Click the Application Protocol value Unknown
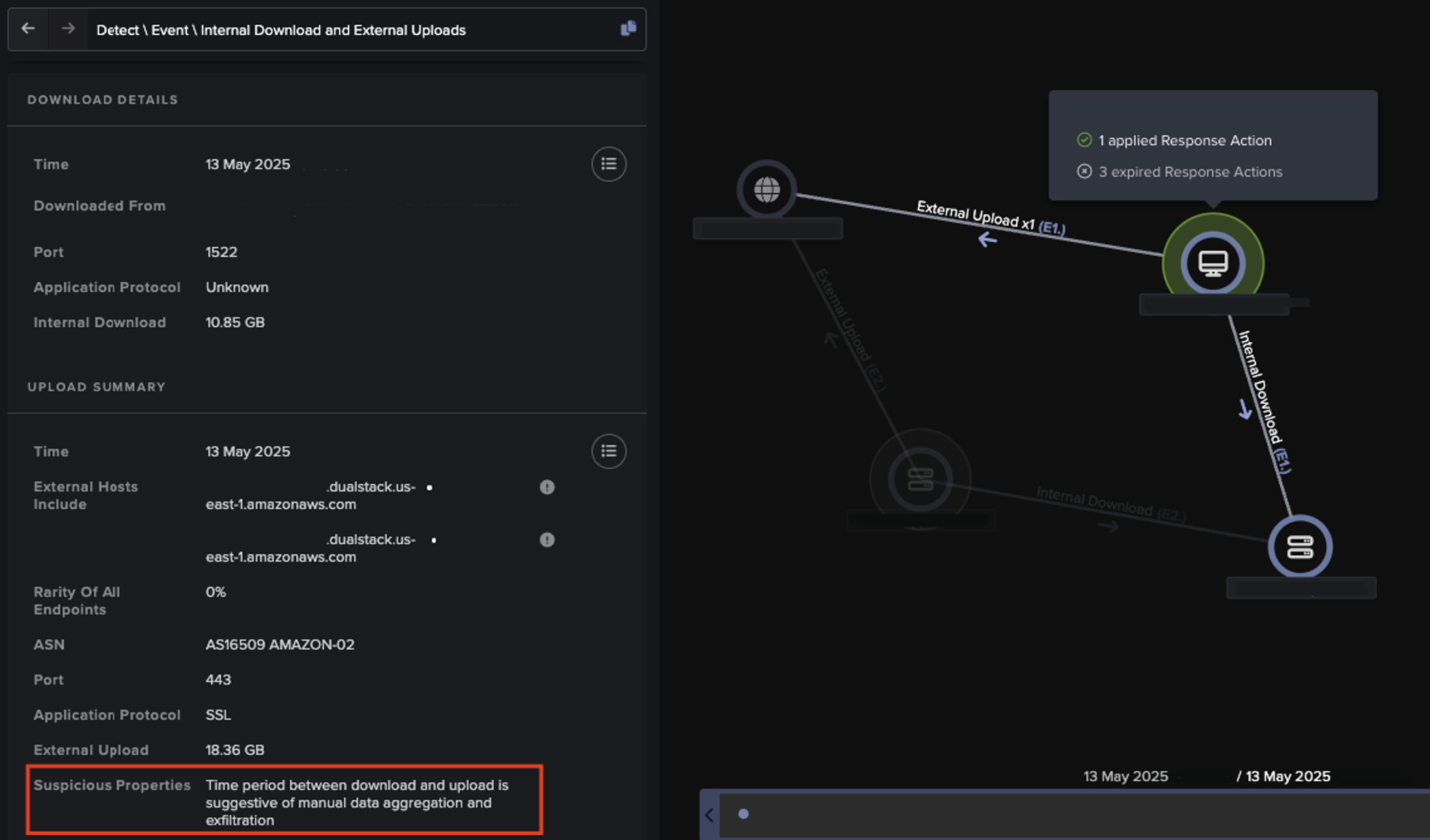Screen dimensions: 1430x840 [237, 287]
